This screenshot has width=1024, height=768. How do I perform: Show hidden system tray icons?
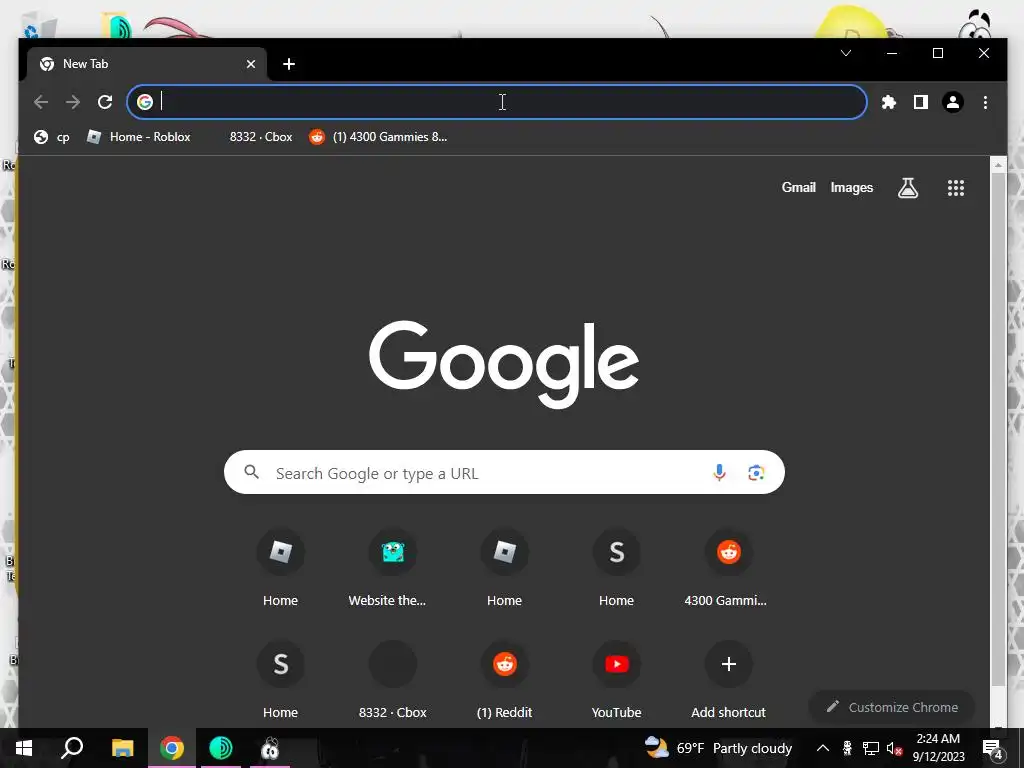(823, 748)
